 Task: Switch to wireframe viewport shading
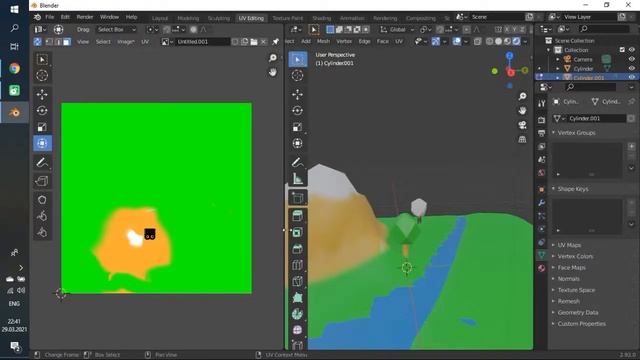489,42
